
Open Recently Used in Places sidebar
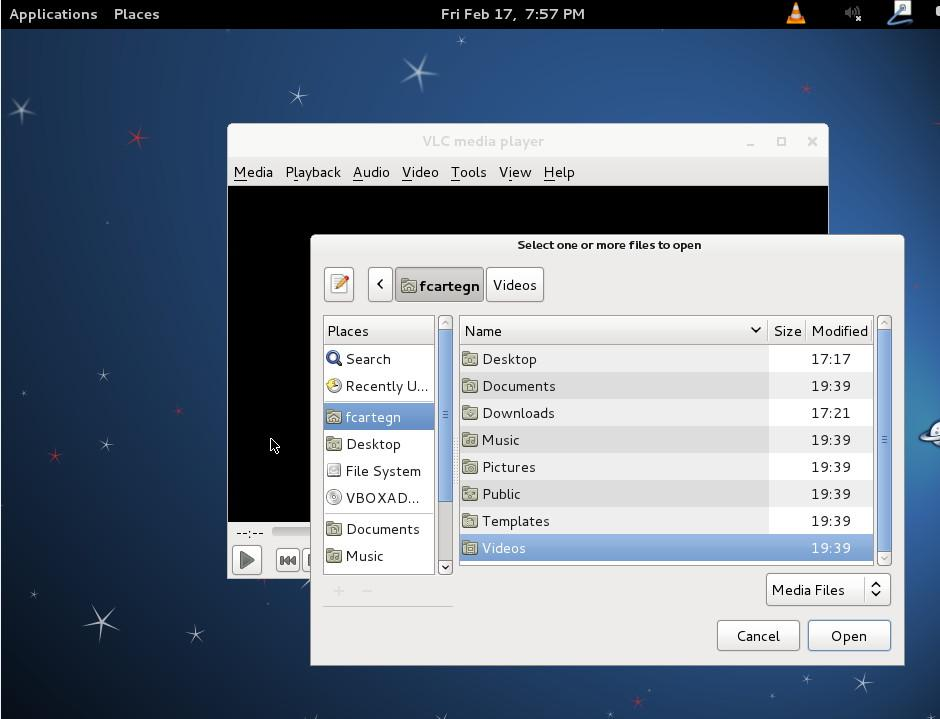tap(385, 386)
